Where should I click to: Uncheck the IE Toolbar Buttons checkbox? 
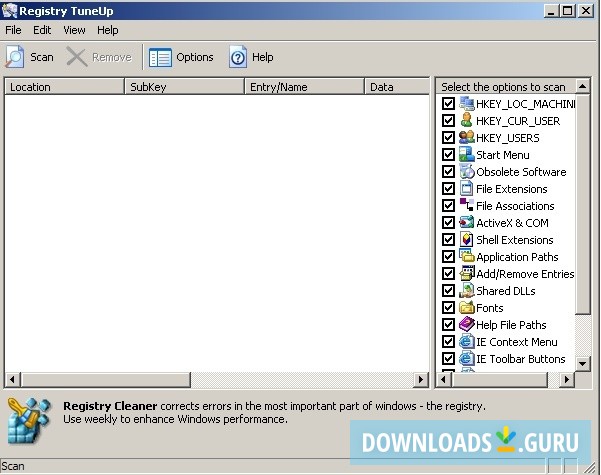pos(448,358)
